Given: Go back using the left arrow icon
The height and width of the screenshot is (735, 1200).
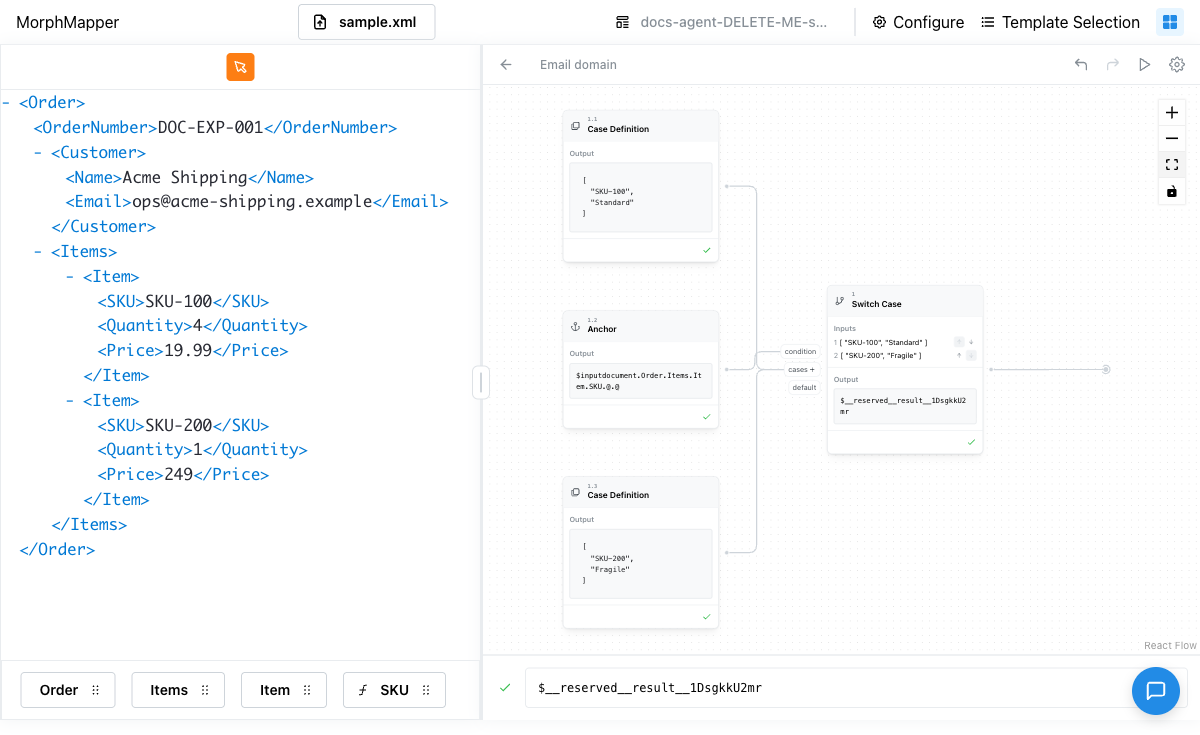Looking at the screenshot, I should coord(506,65).
